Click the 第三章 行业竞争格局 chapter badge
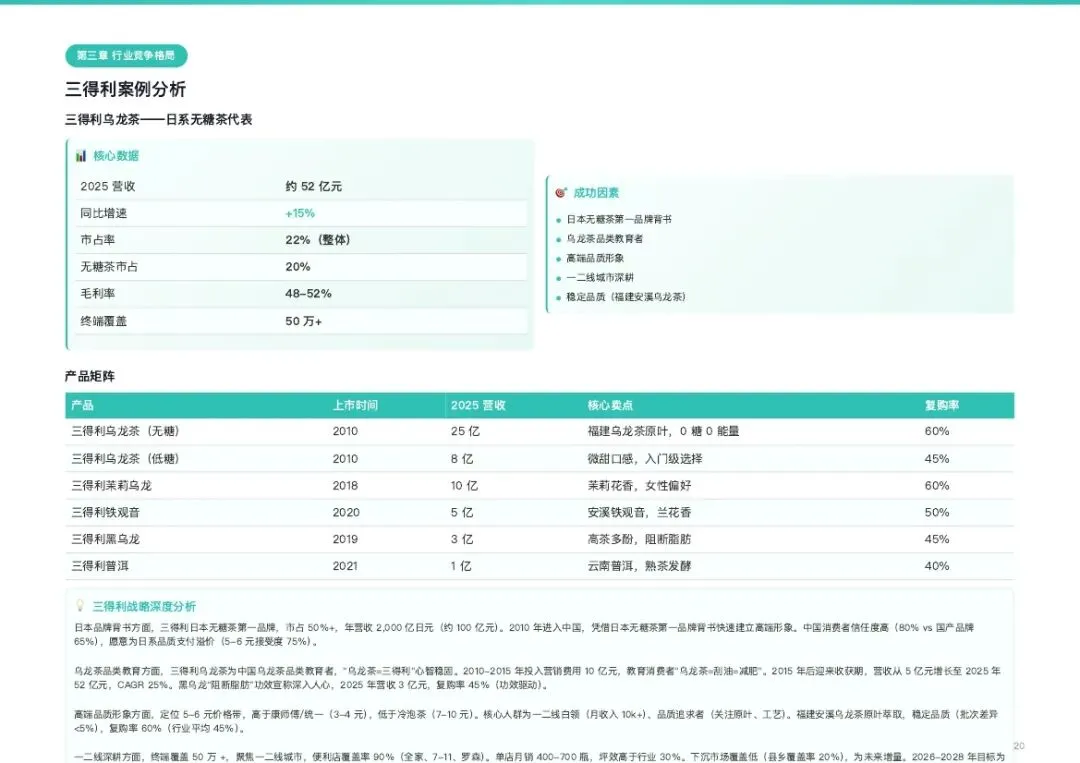The height and width of the screenshot is (763, 1080). pos(126,56)
